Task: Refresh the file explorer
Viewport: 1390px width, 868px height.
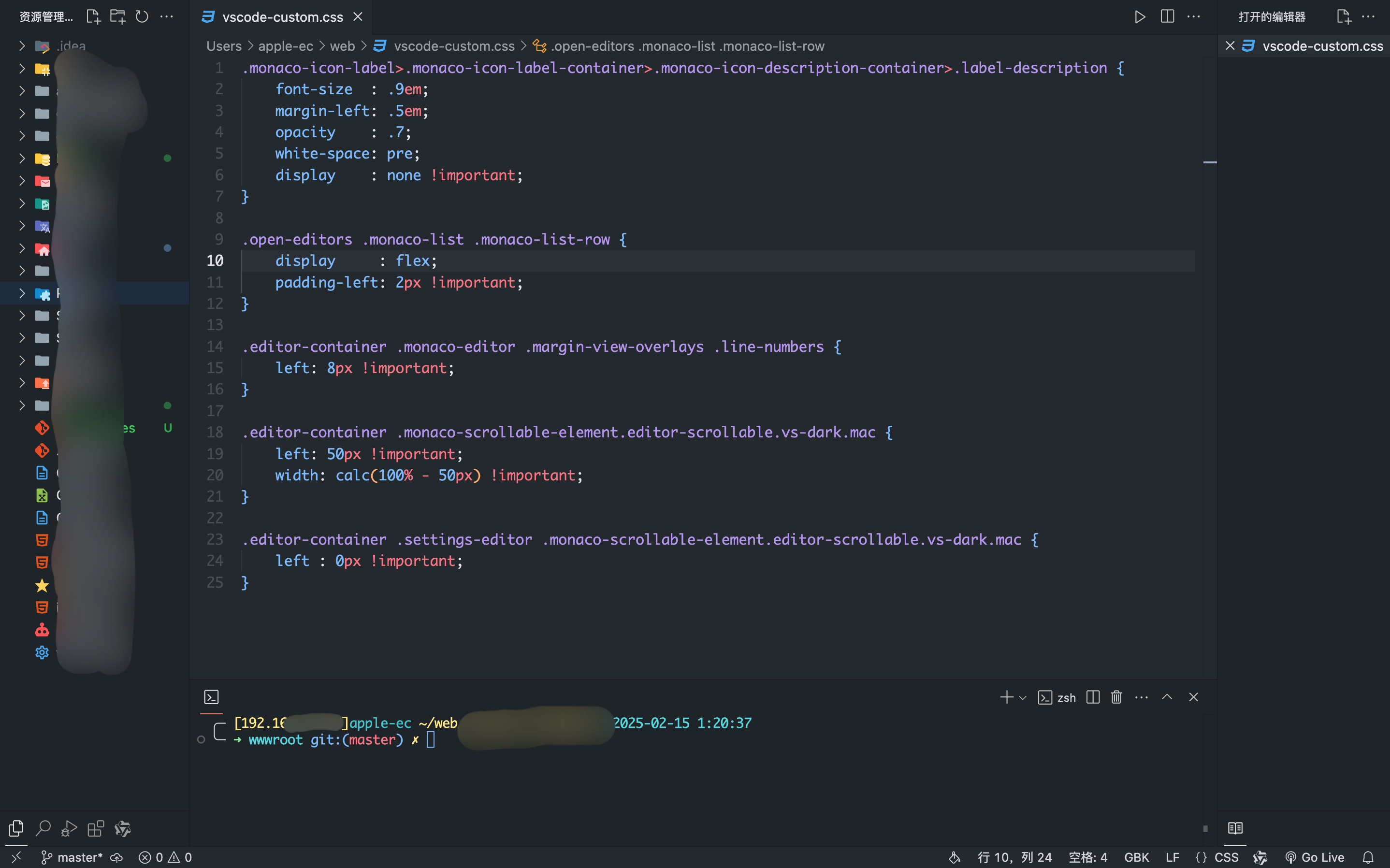Action: (142, 16)
